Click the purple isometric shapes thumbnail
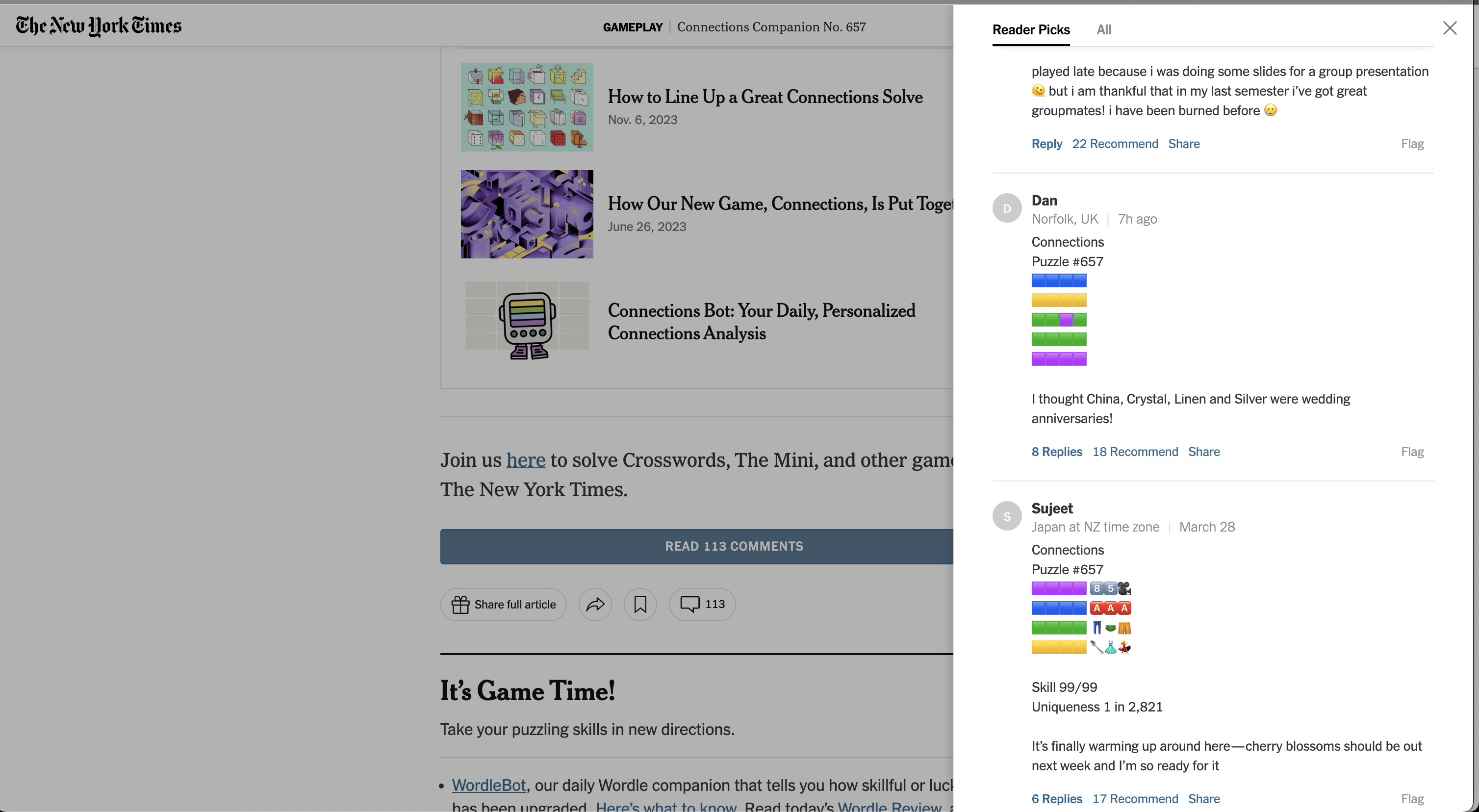Image resolution: width=1479 pixels, height=812 pixels. (x=527, y=214)
